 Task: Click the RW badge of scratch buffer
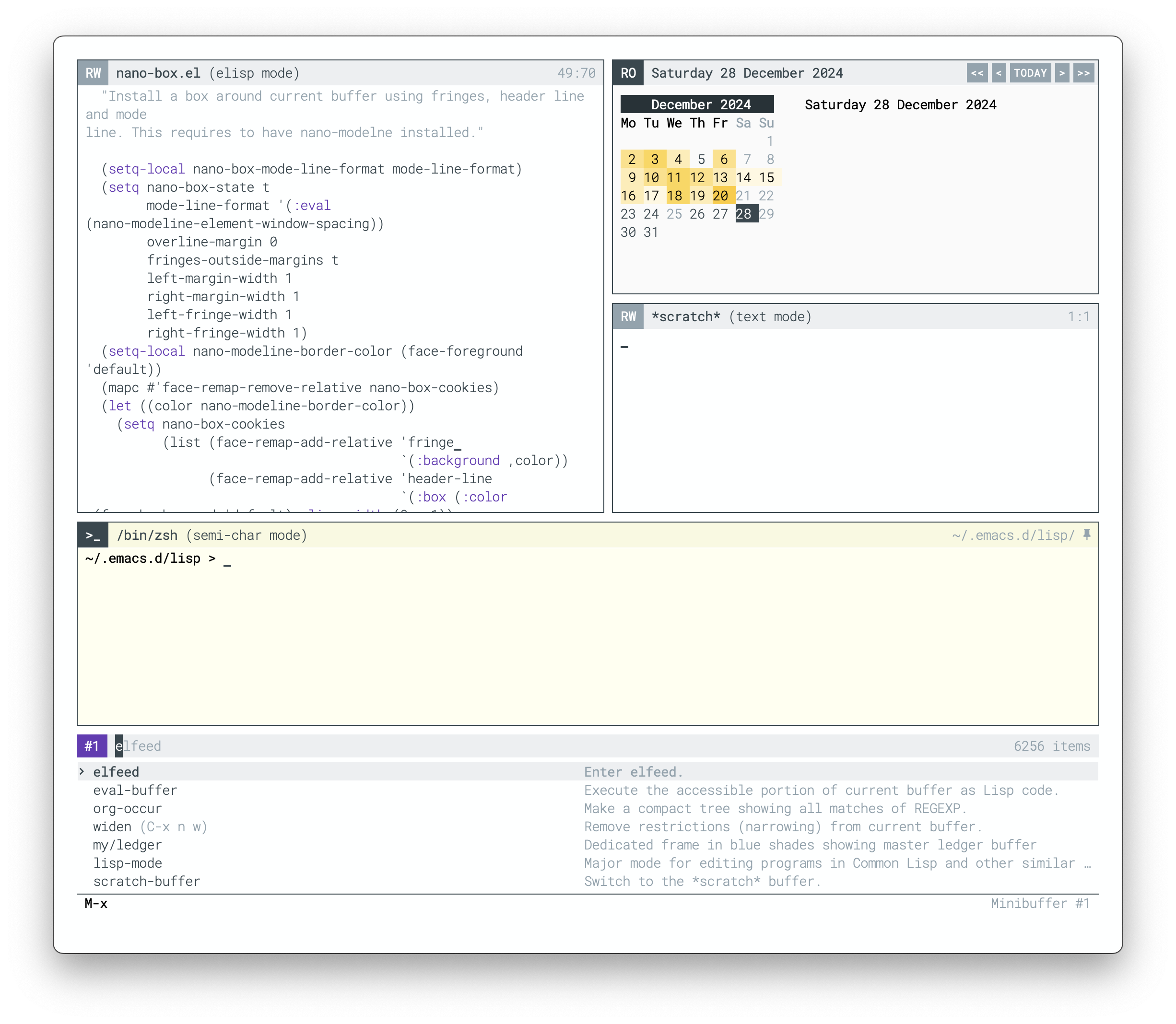click(628, 316)
